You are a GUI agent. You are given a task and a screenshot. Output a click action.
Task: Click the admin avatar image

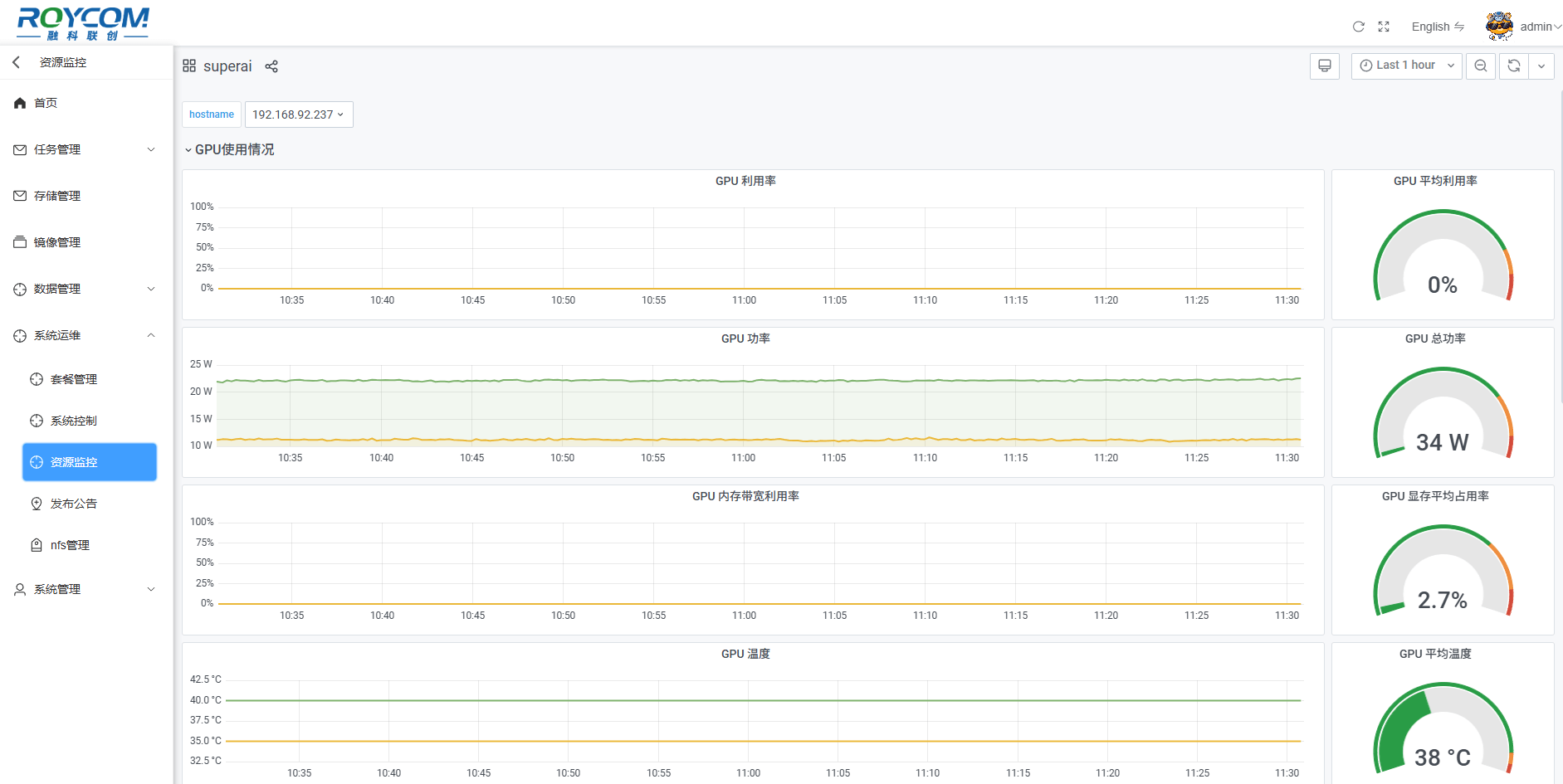[x=1499, y=27]
